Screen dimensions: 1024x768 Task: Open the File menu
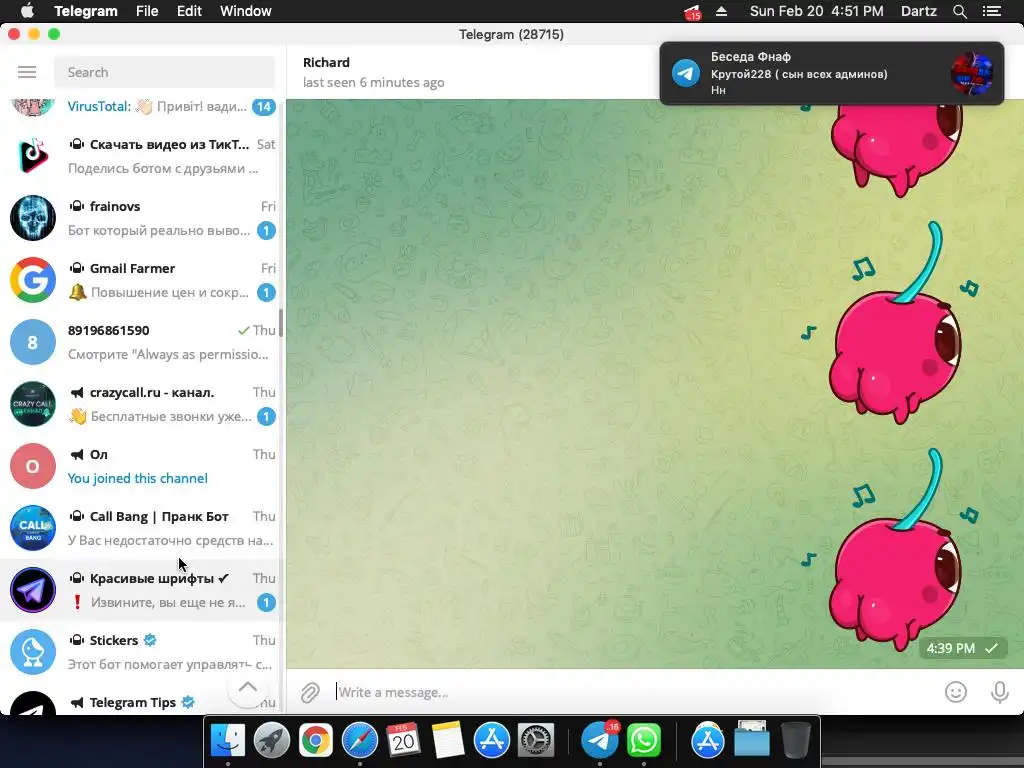tap(147, 11)
